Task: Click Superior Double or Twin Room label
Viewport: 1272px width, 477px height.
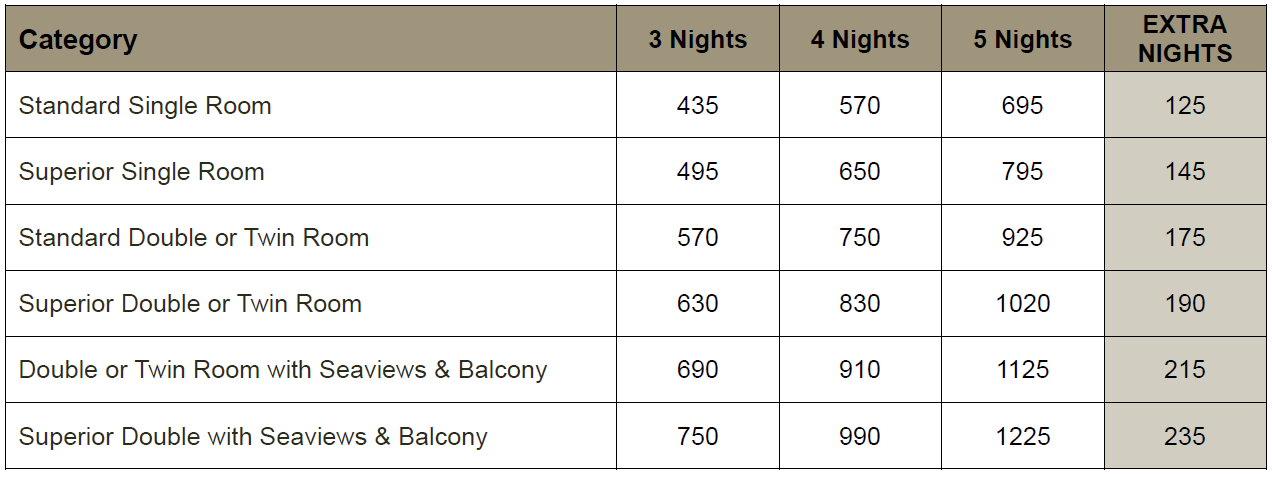Action: pos(190,304)
